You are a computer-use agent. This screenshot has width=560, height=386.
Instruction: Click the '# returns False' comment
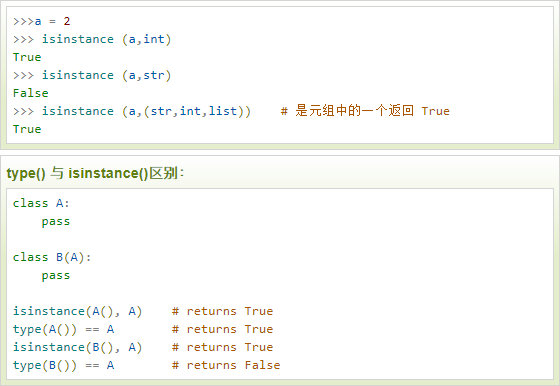(x=226, y=365)
